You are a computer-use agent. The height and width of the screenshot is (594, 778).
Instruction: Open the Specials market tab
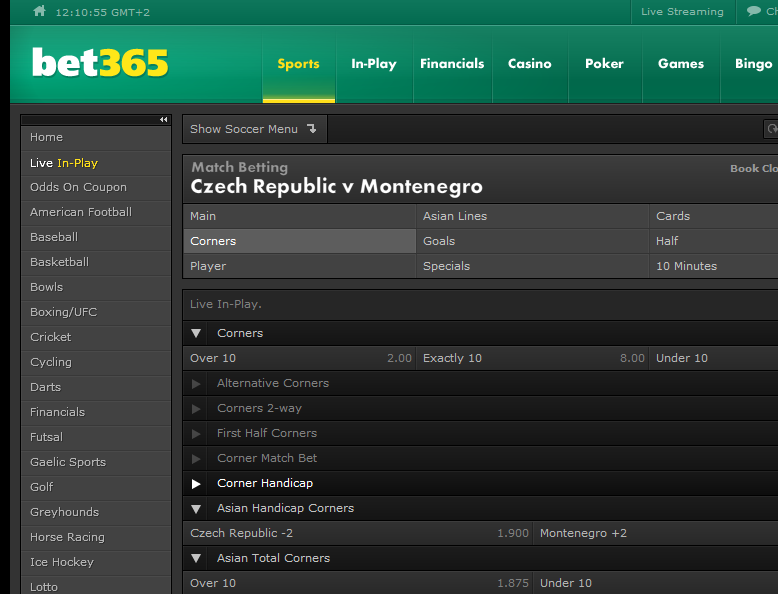point(532,266)
